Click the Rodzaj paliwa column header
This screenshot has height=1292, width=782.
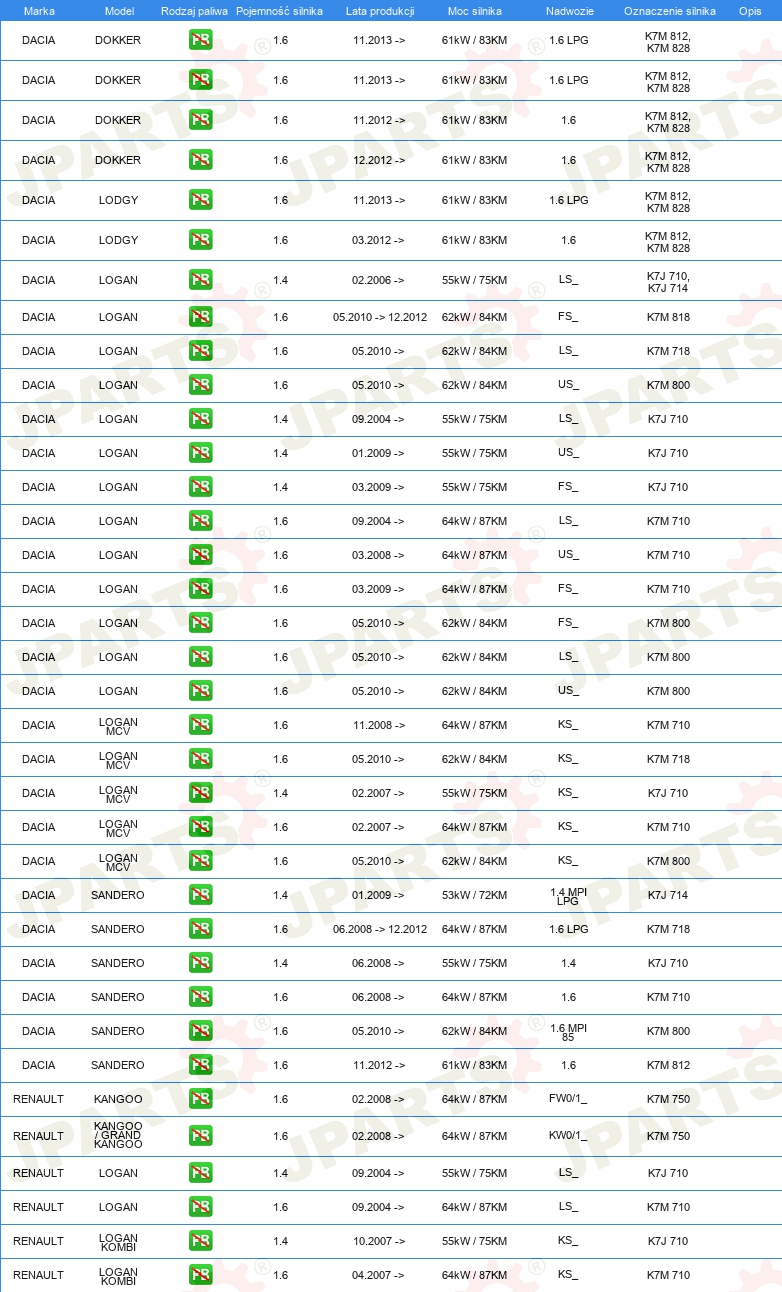(x=194, y=11)
